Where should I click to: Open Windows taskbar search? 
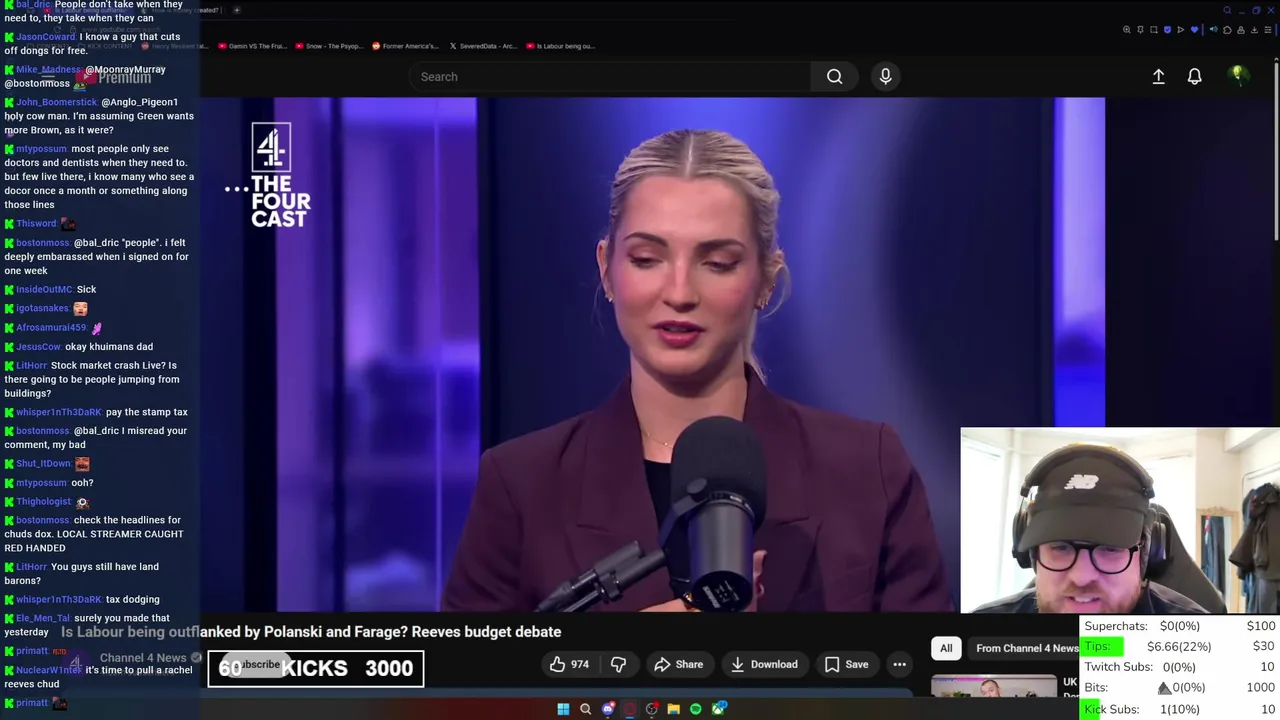[586, 709]
